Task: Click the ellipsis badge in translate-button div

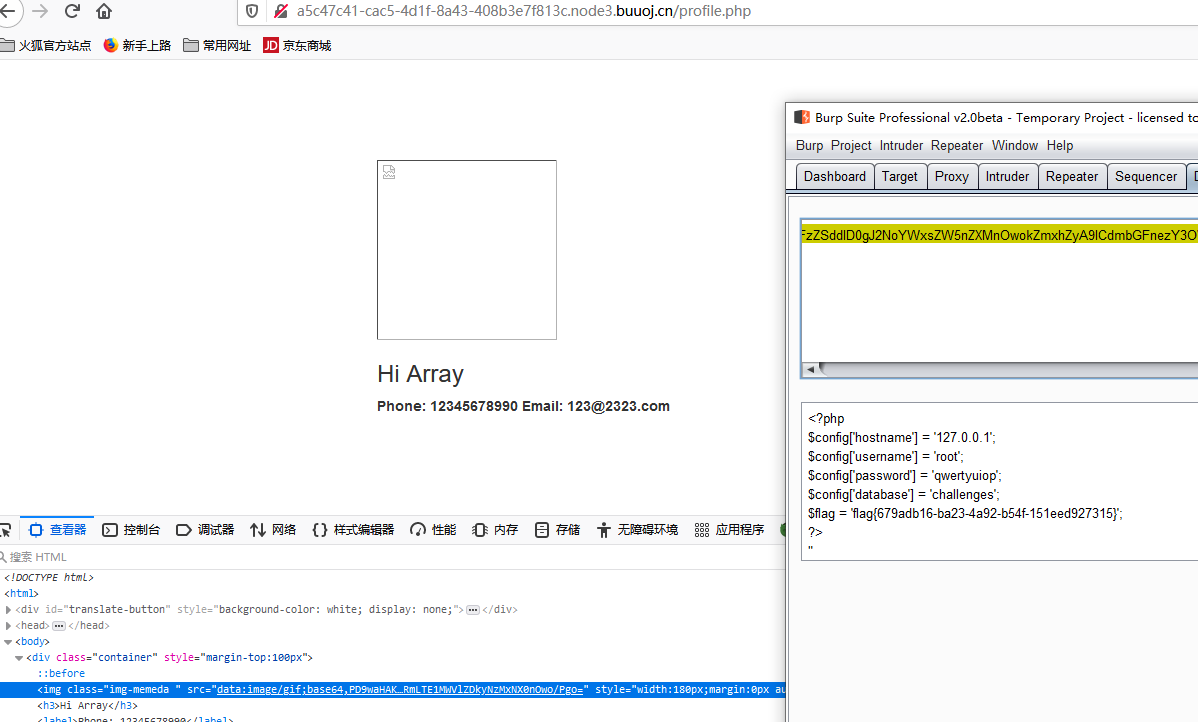Action: (x=473, y=610)
